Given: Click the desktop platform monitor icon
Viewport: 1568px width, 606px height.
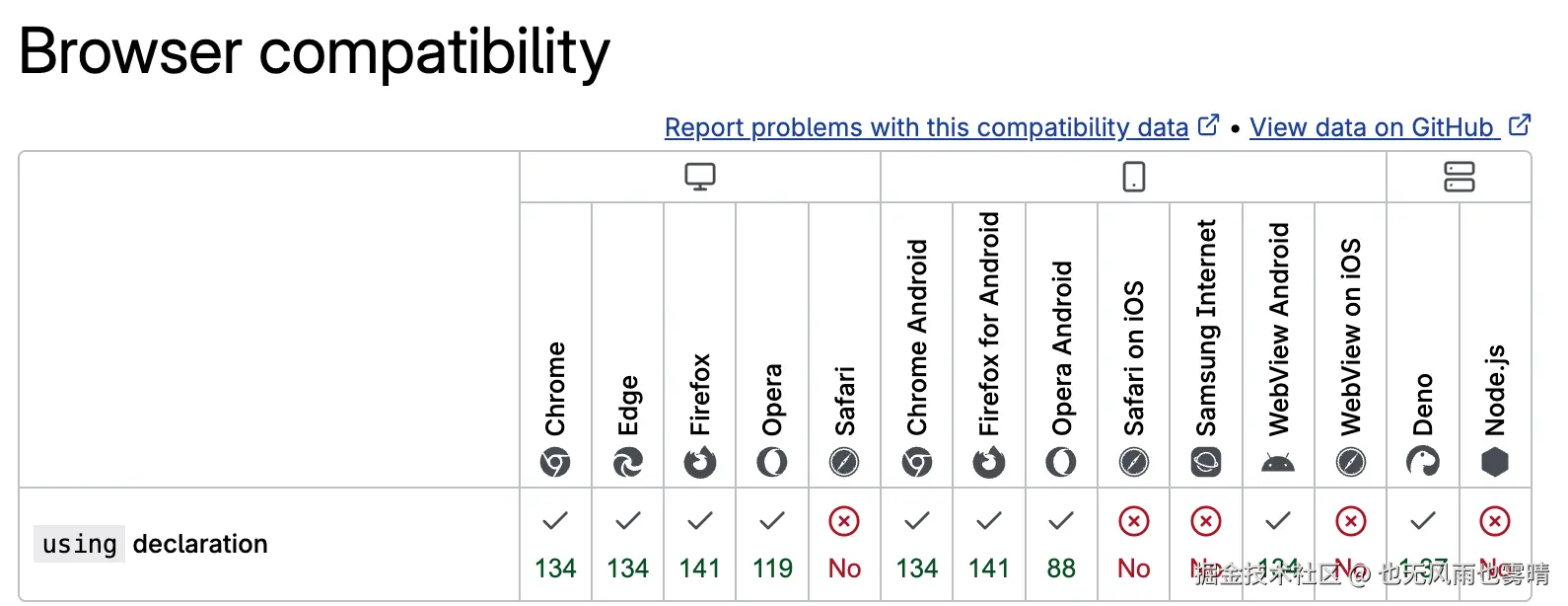Looking at the screenshot, I should point(700,177).
